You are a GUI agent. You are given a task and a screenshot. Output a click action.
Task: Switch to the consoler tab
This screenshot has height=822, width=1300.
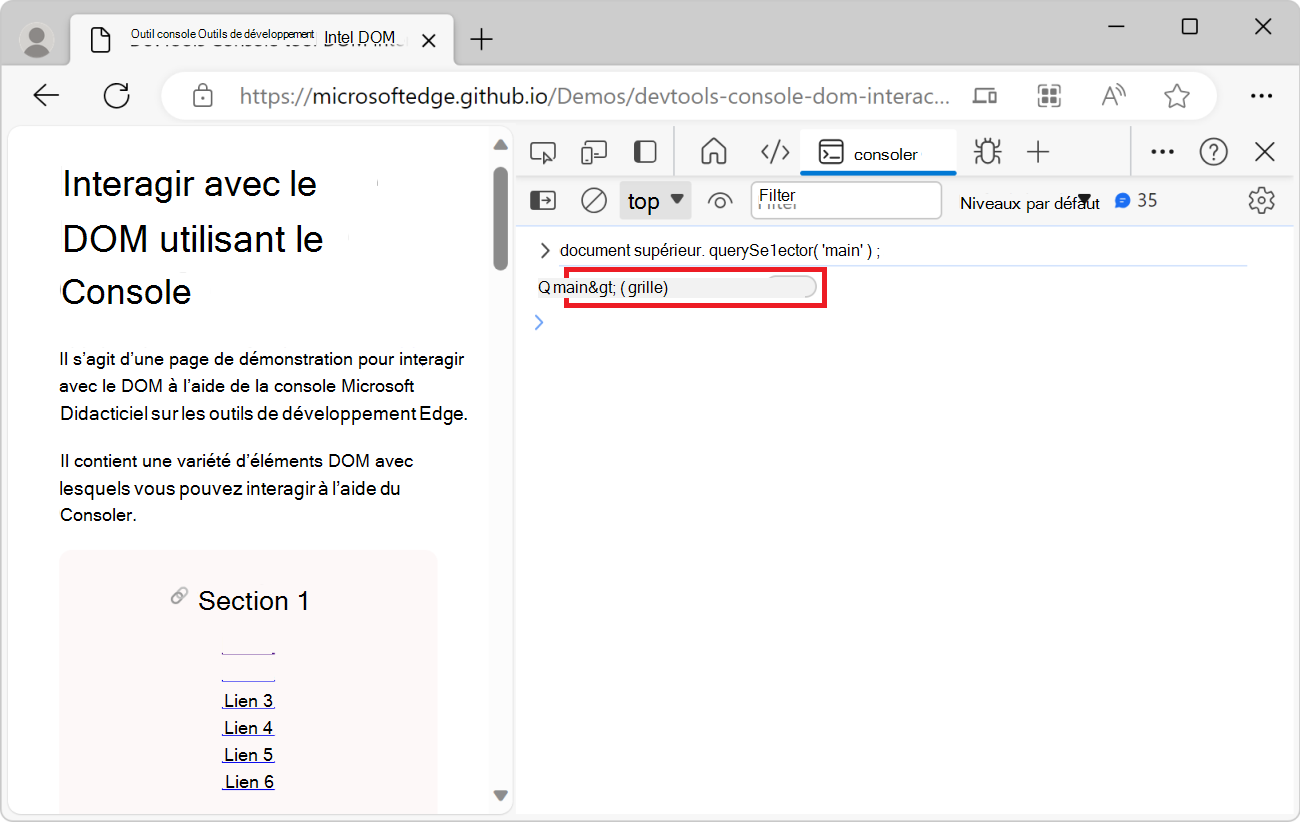point(878,153)
